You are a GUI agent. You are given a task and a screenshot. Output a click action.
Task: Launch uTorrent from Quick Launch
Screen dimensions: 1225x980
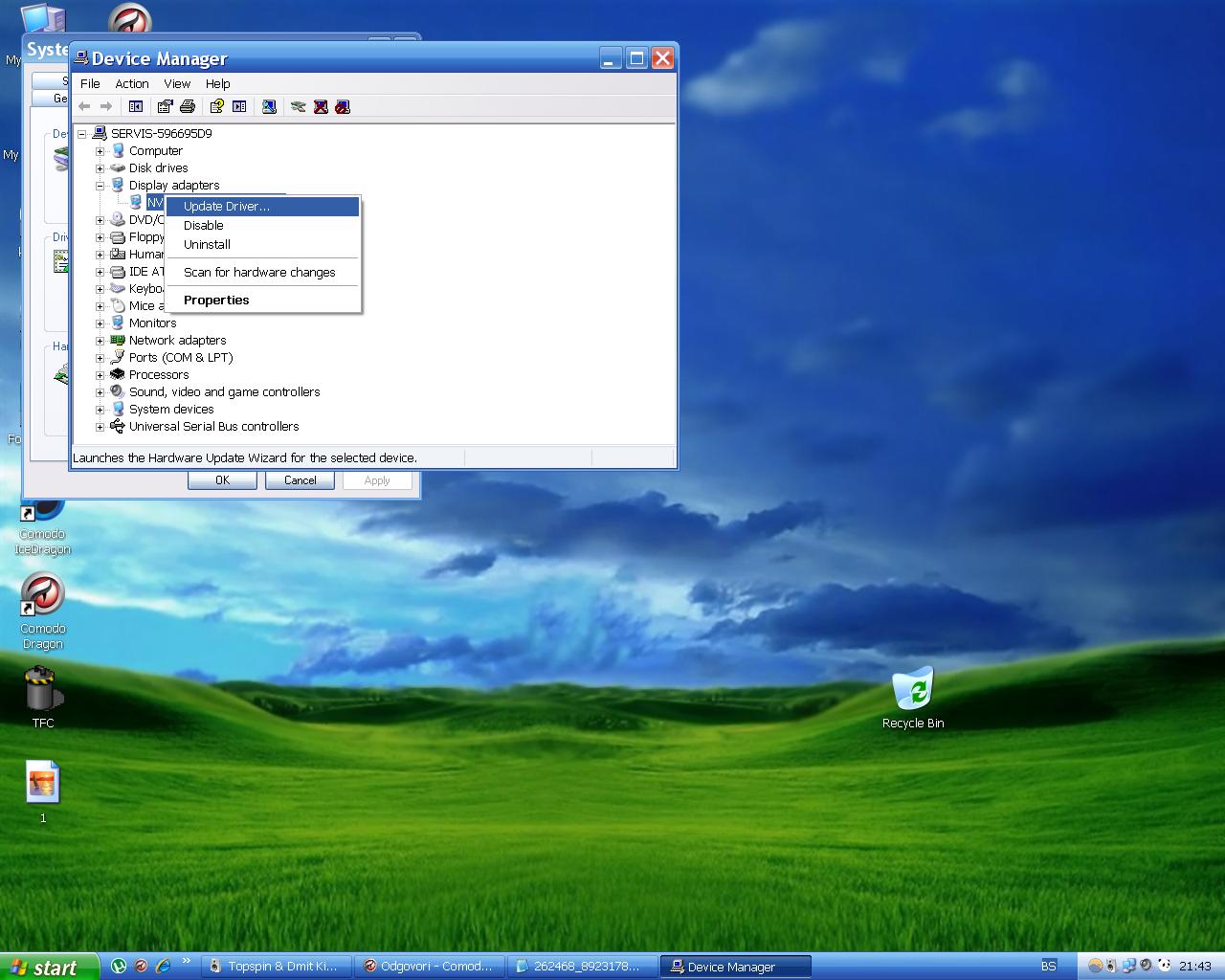pos(119,967)
